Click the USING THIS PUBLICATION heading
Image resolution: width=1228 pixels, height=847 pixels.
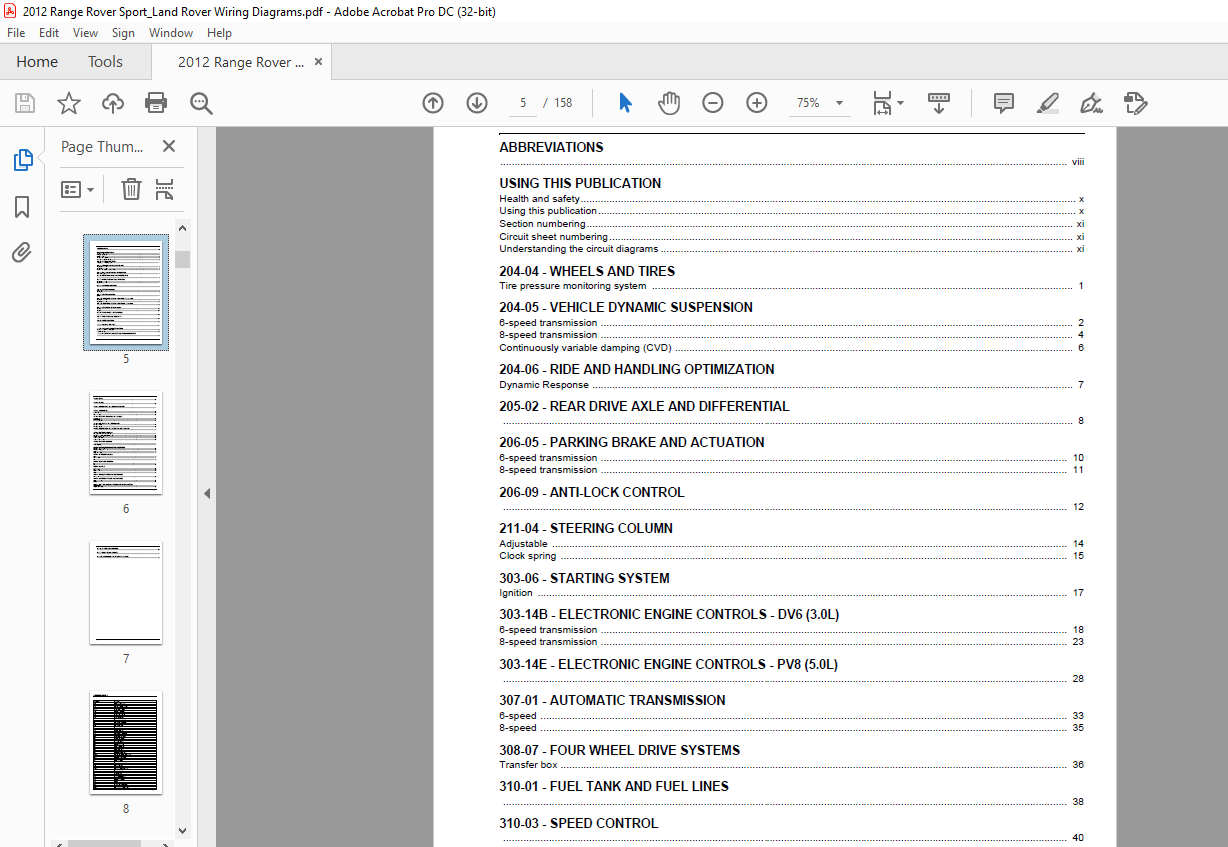[580, 183]
